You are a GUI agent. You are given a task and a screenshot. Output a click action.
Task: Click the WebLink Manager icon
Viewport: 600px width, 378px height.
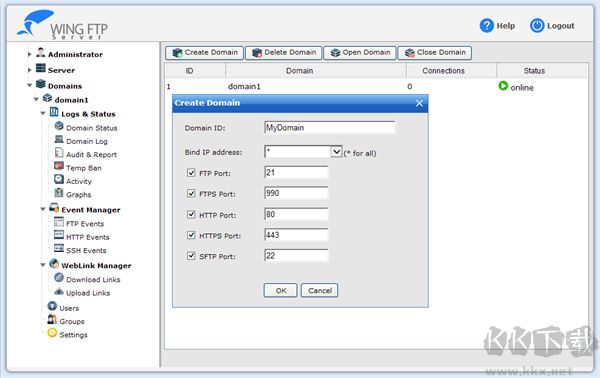(54, 264)
